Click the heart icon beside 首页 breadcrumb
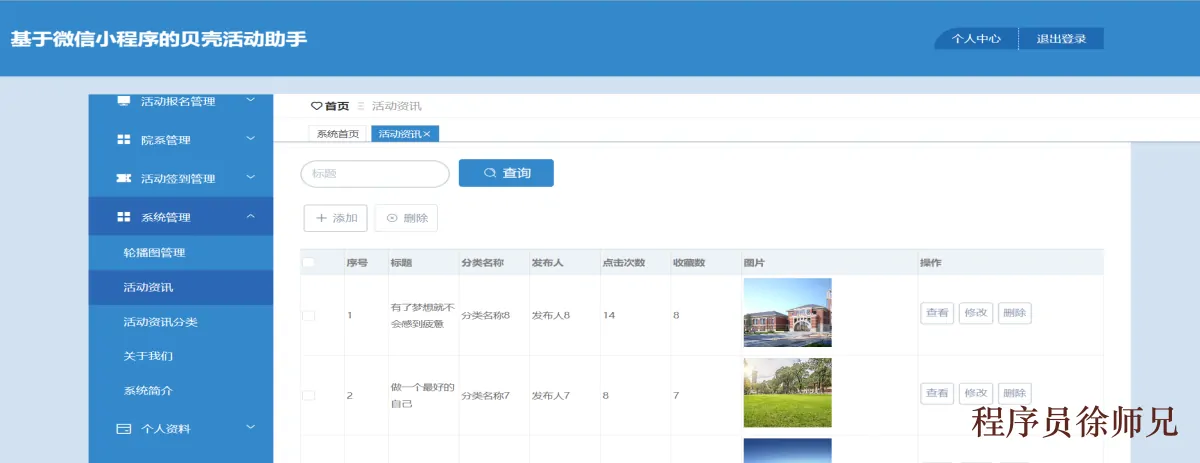The width and height of the screenshot is (1200, 463). pos(316,106)
